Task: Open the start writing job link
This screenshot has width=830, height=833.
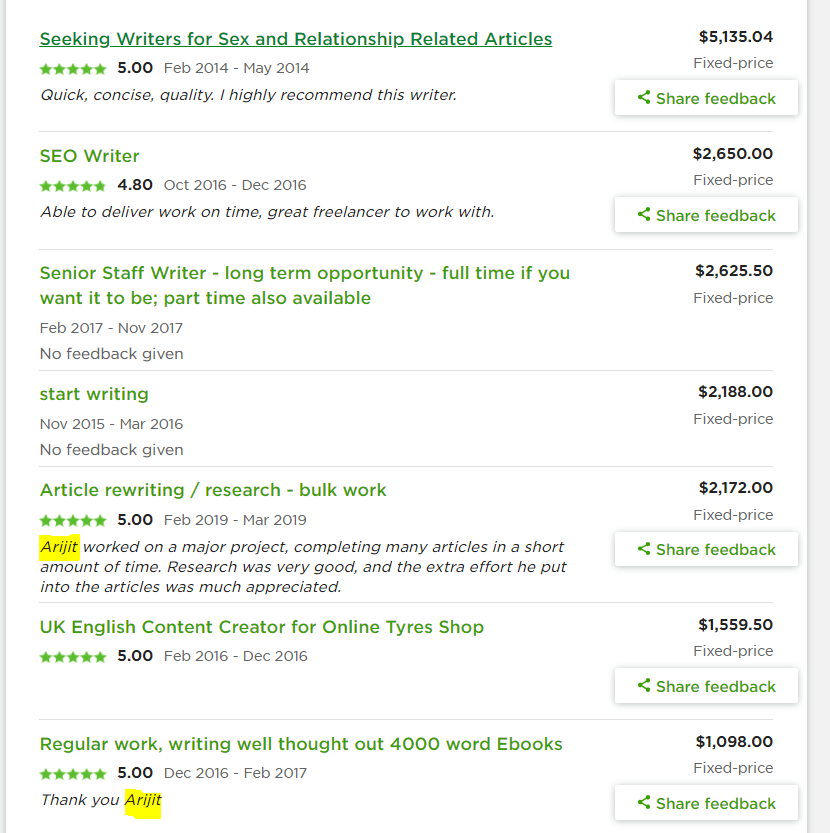Action: click(94, 394)
